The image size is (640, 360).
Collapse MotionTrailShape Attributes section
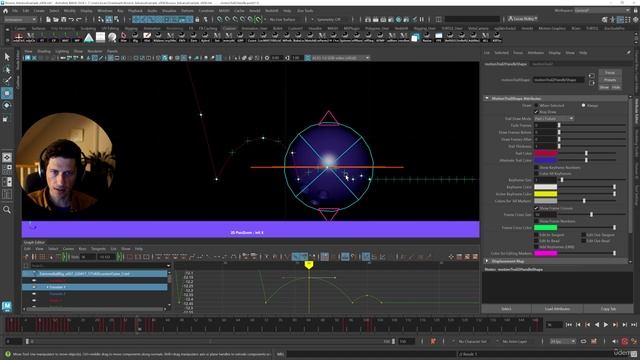(487, 98)
